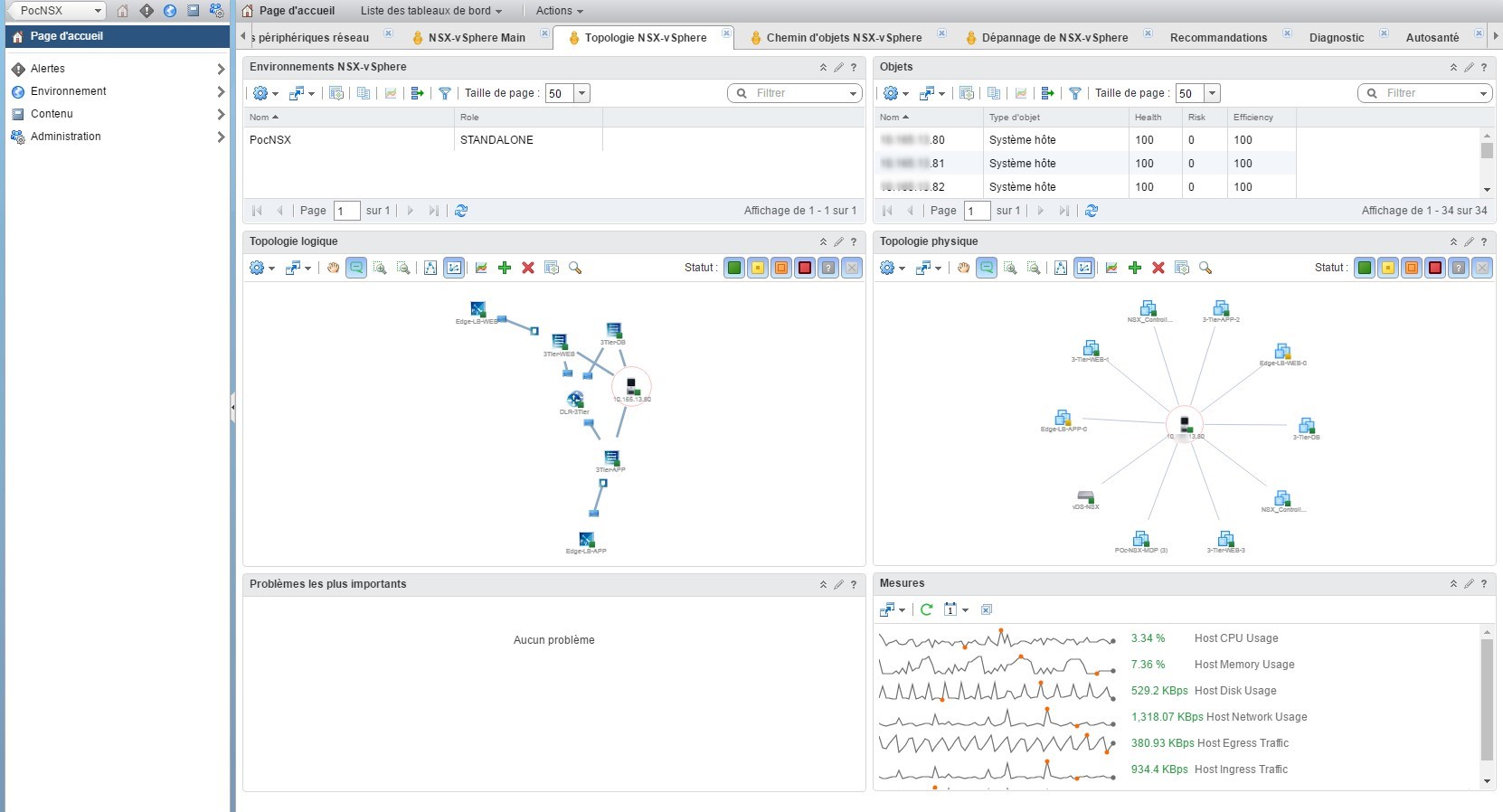The image size is (1503, 812).
Task: Click the green plus icon in Topologie physique
Action: [1135, 268]
